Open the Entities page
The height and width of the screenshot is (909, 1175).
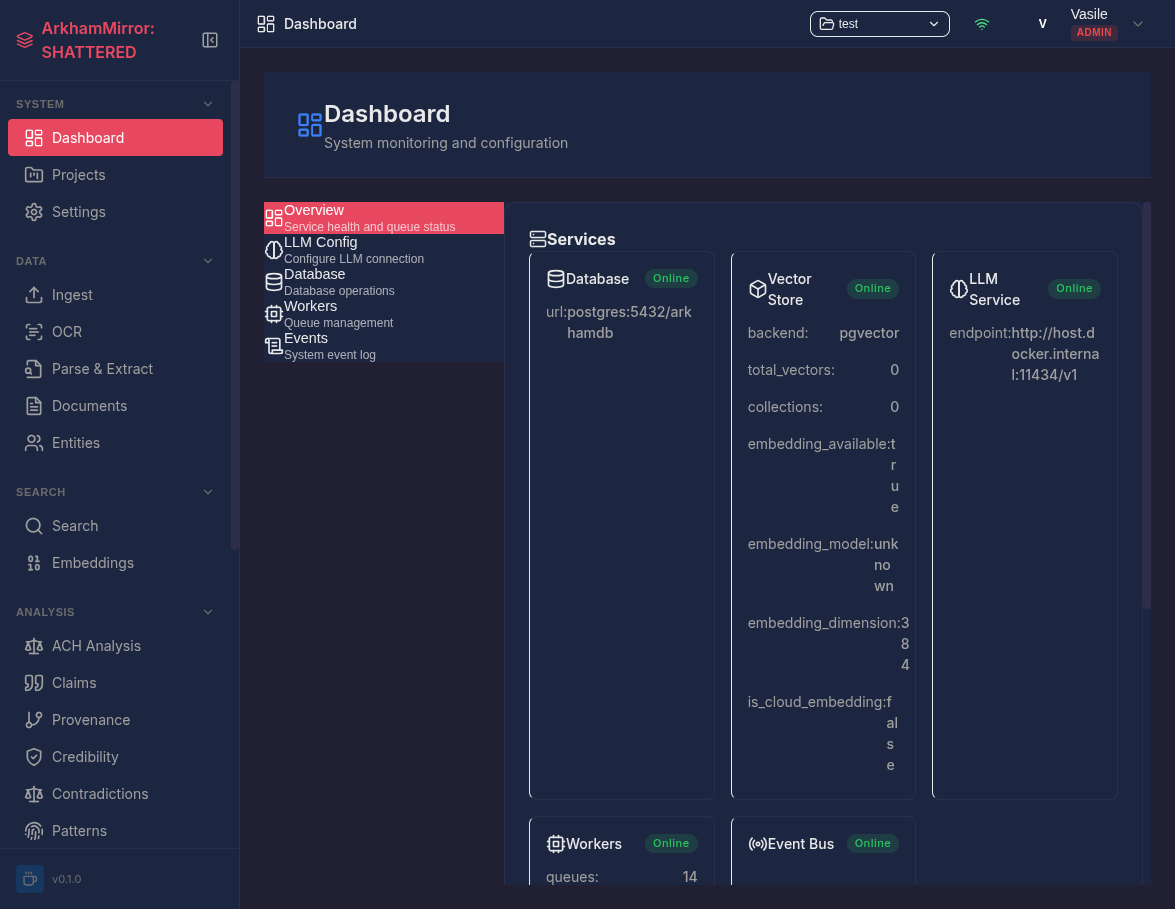pos(115,443)
